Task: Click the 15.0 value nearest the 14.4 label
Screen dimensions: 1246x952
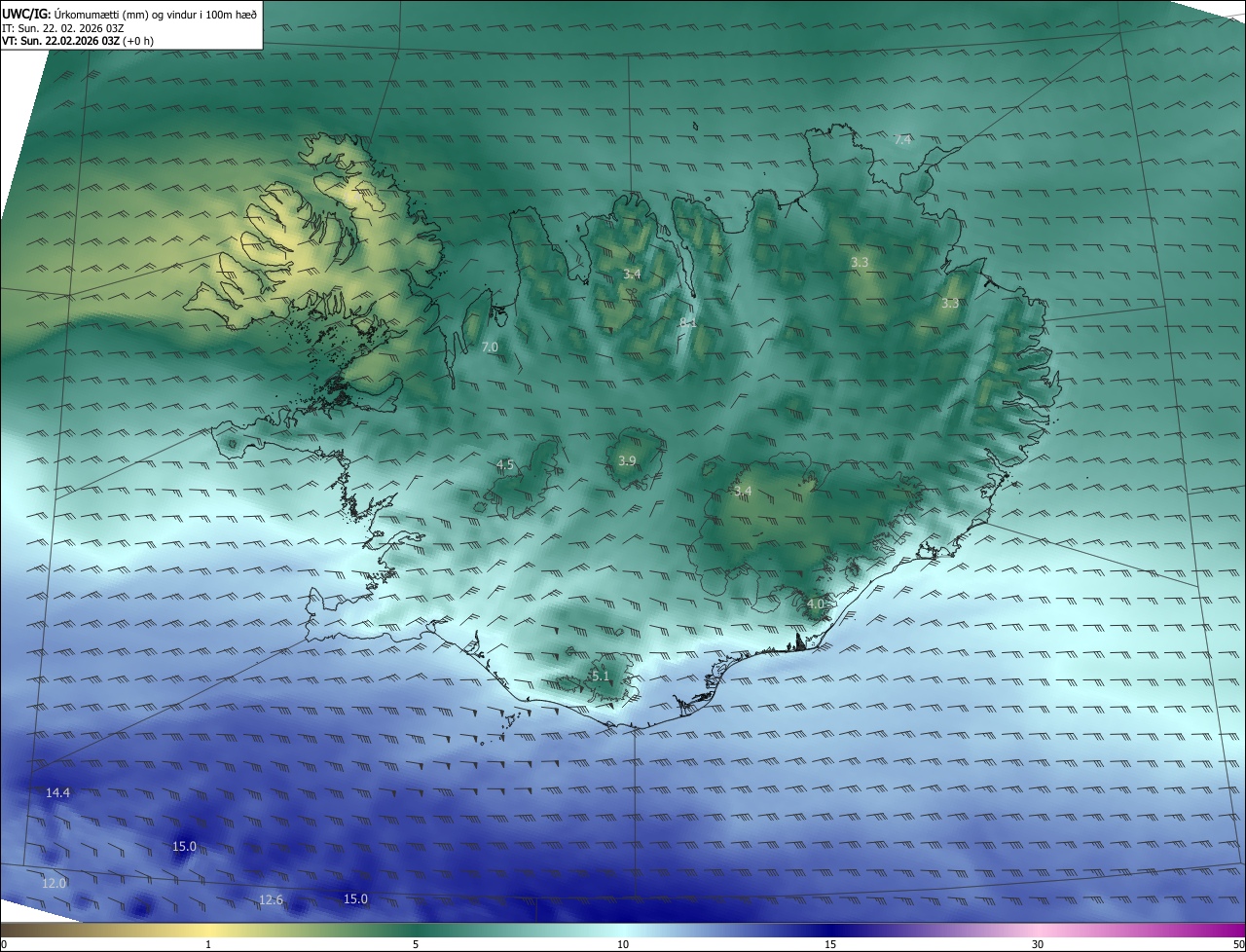Action: [184, 847]
